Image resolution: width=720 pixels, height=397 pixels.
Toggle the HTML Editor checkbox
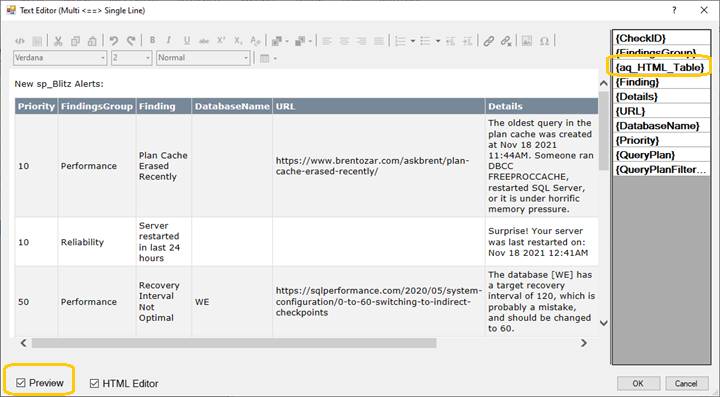coord(94,383)
